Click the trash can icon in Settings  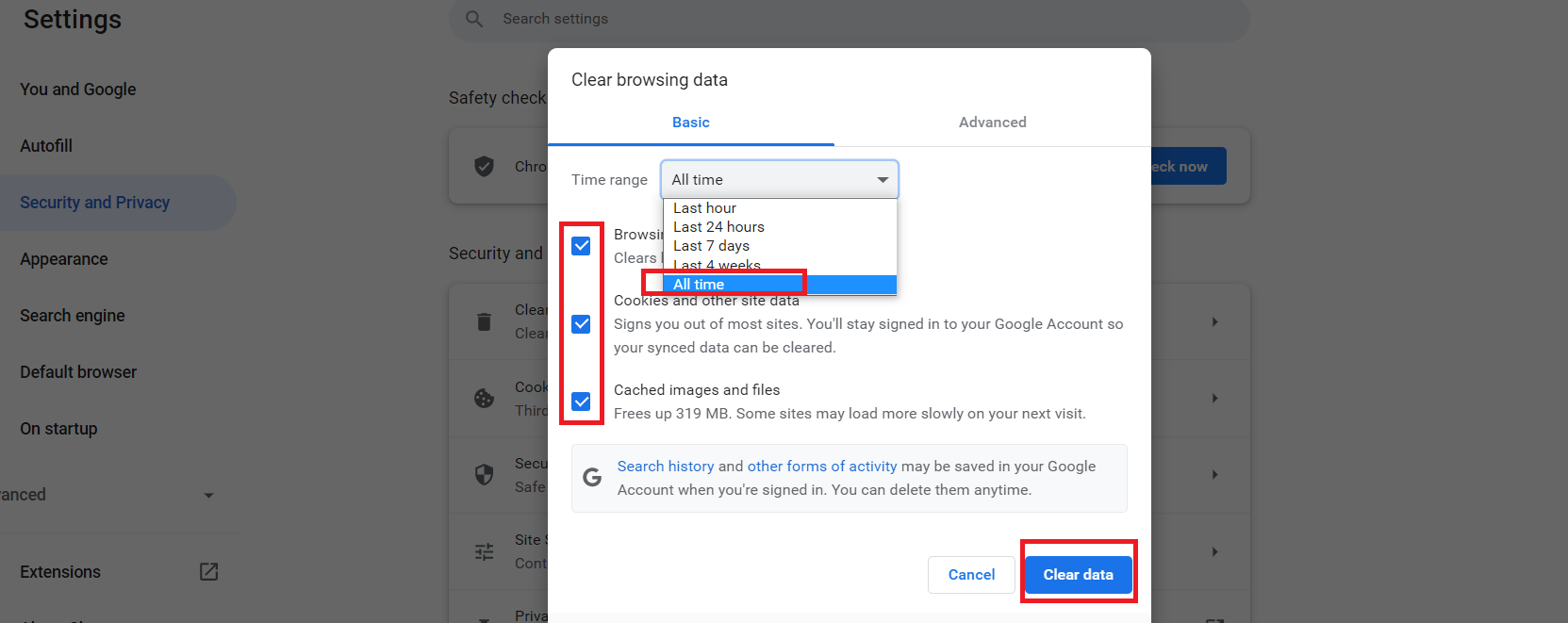tap(484, 321)
